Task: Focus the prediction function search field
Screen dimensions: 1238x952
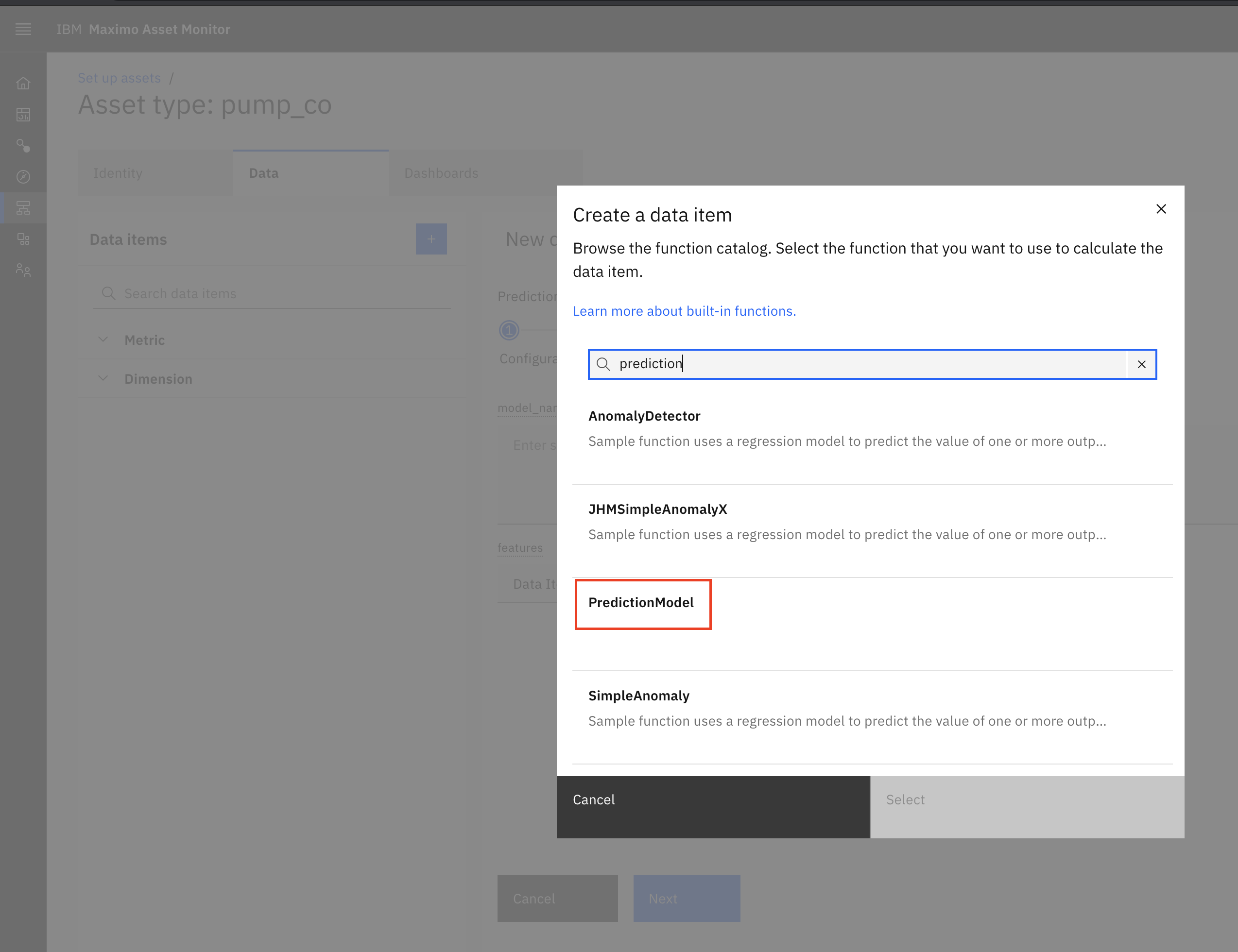Action: pyautogui.click(x=872, y=364)
